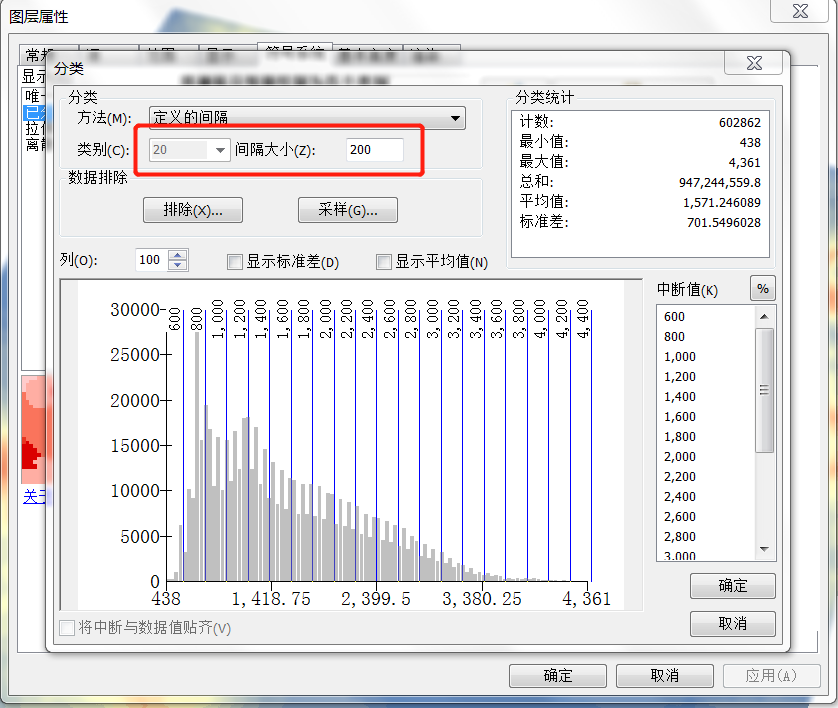
Task: Enable the 显示标准差 checkbox
Action: point(236,262)
